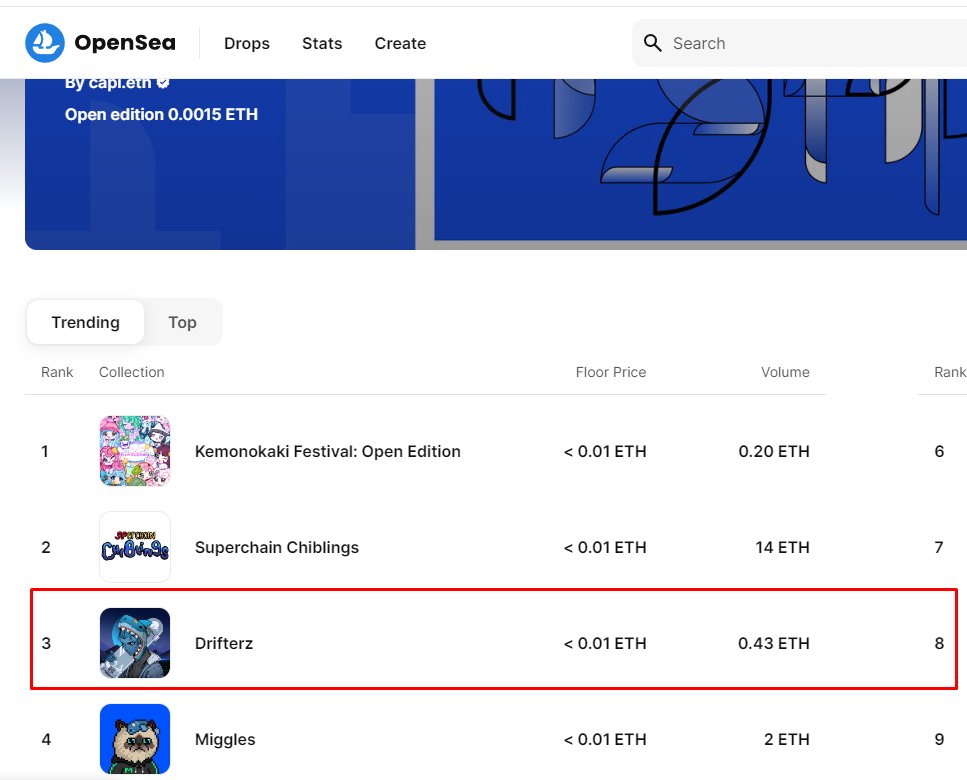Image resolution: width=967 pixels, height=780 pixels.
Task: Click the first Rank column header
Action: 57,372
